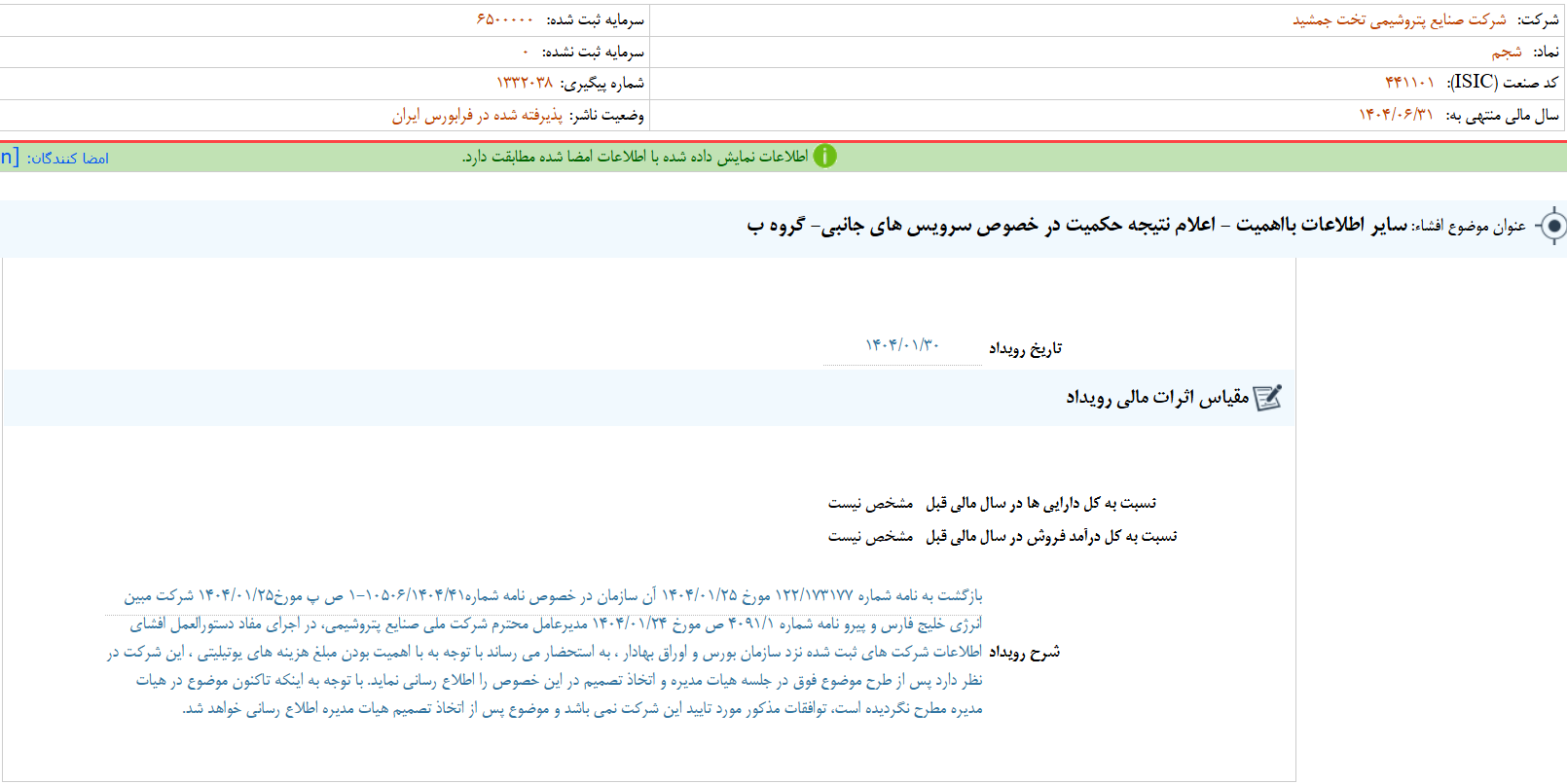Click the وضعیت ناشر label
1567x784 pixels.
click(606, 116)
